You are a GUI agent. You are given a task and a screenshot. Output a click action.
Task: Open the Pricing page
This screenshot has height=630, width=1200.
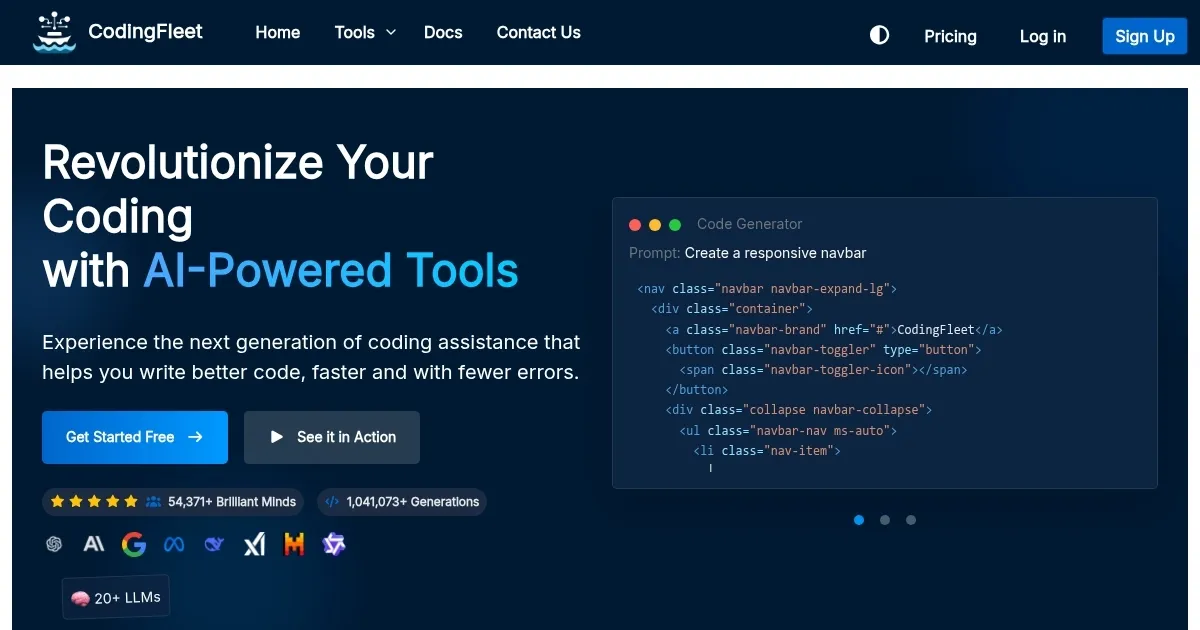coord(949,36)
